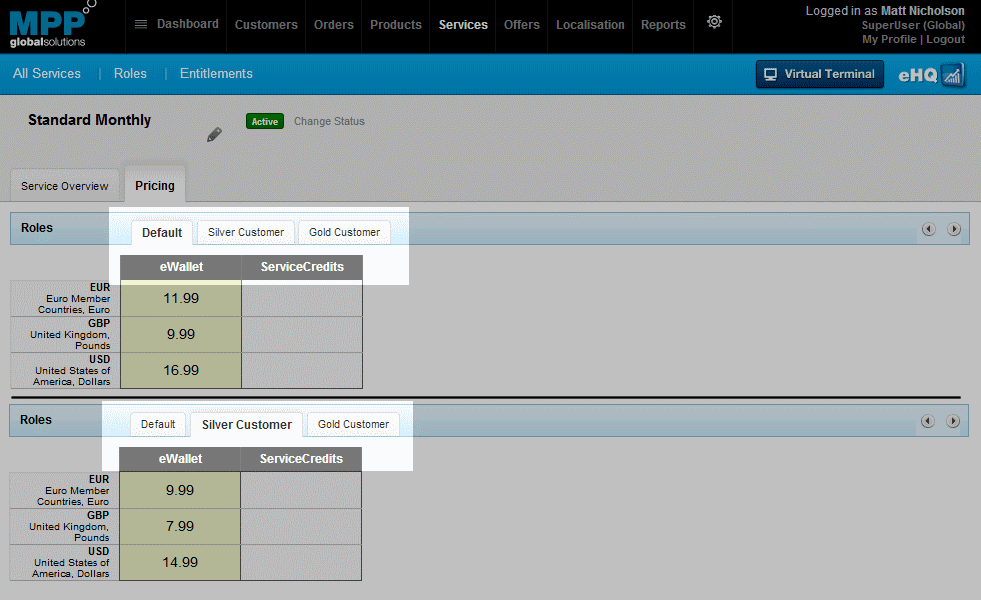Select Gold Customer tab in first Roles bar

pyautogui.click(x=344, y=232)
